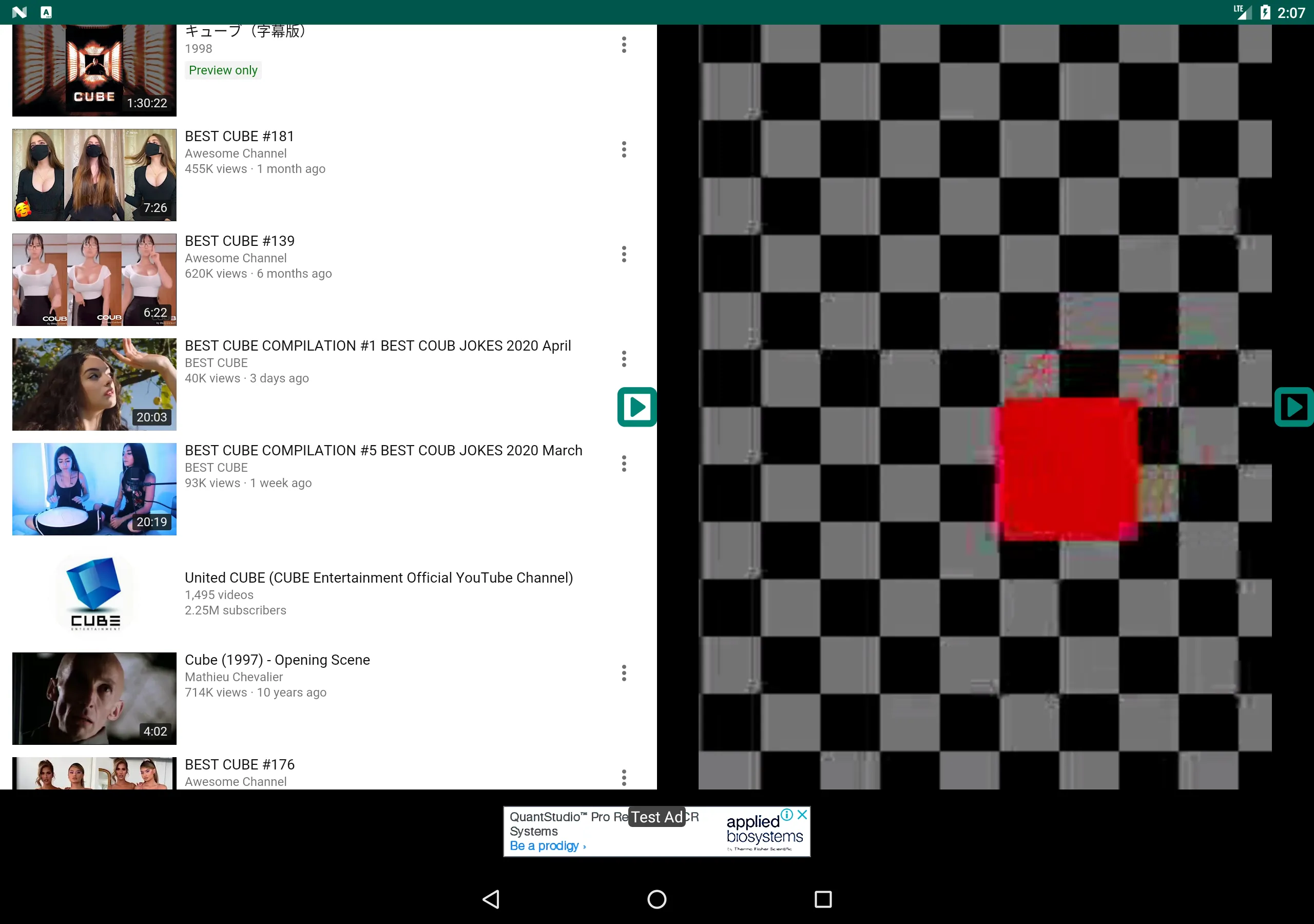This screenshot has width=1314, height=924.
Task: Select title BEST CUBE #181
Action: [239, 136]
